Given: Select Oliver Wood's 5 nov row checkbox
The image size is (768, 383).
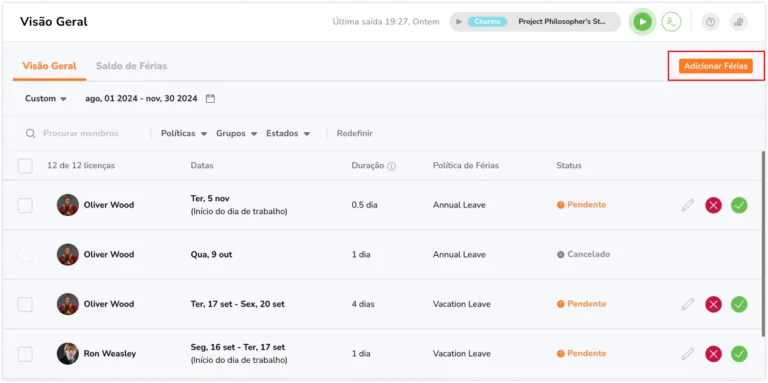Looking at the screenshot, I should pyautogui.click(x=25, y=205).
